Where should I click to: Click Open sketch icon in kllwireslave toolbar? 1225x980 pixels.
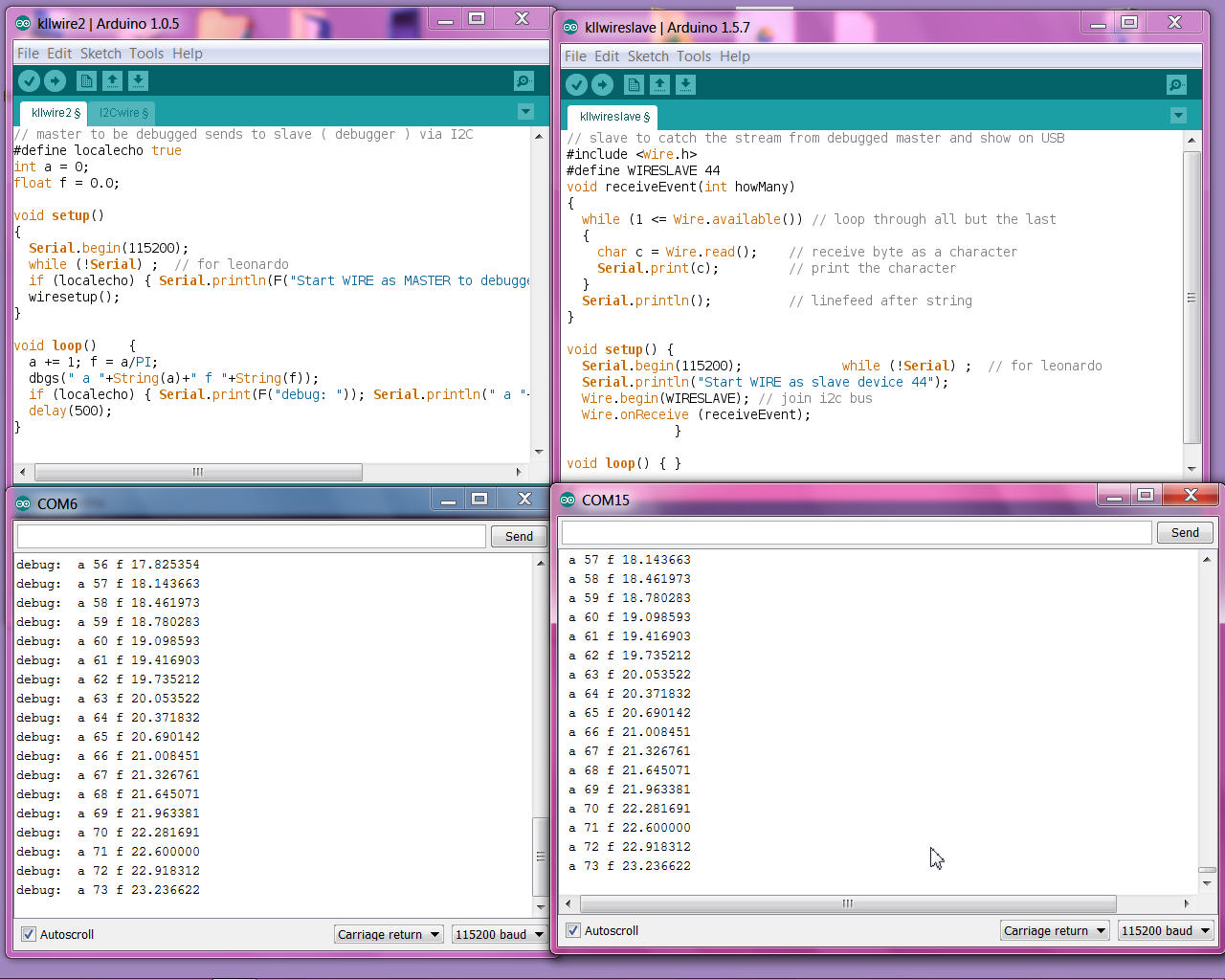point(660,85)
